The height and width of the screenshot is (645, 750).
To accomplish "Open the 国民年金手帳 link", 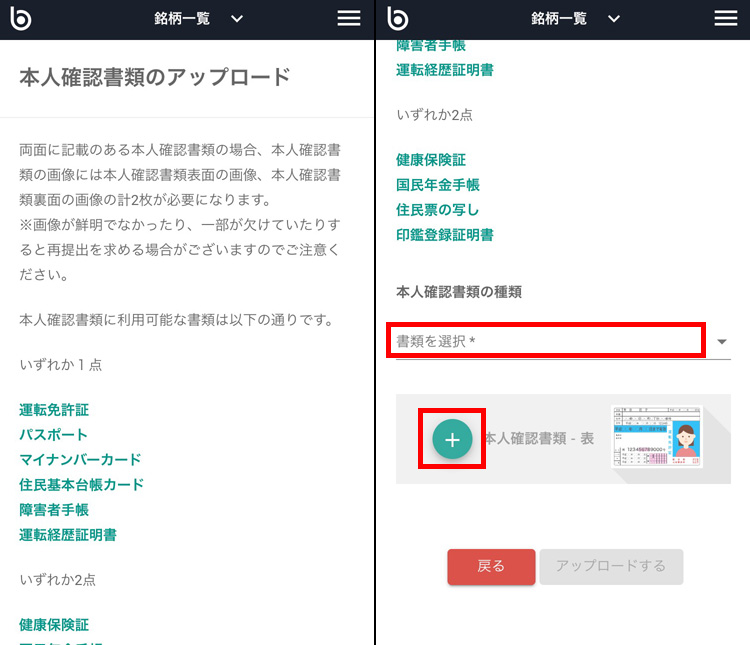I will tap(438, 185).
